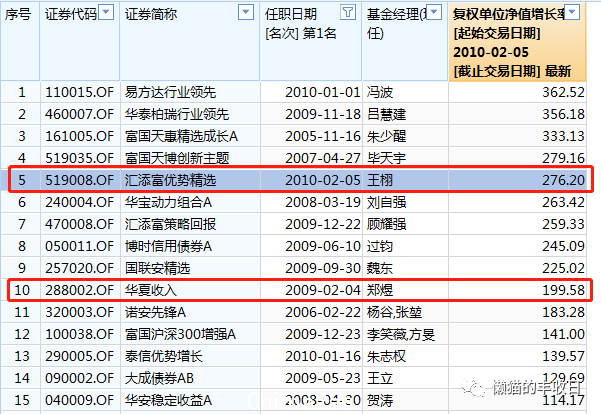Click manager name 郑煜
The width and height of the screenshot is (601, 414).
click(x=379, y=290)
